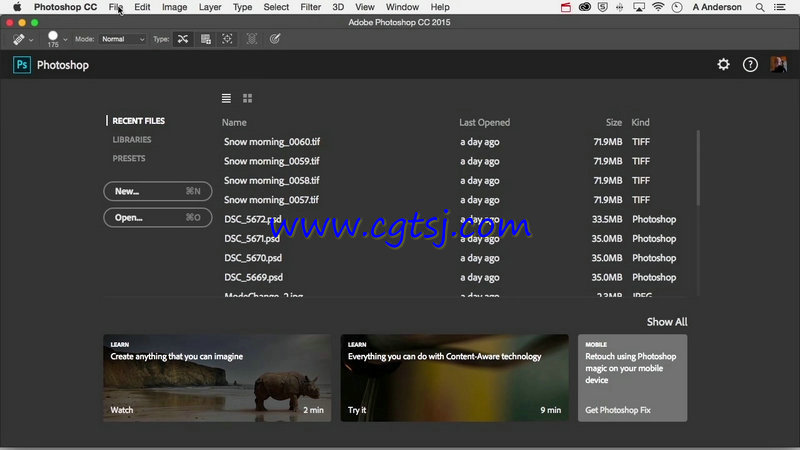This screenshot has height=450, width=800.
Task: Open the Help menu
Action: click(440, 7)
